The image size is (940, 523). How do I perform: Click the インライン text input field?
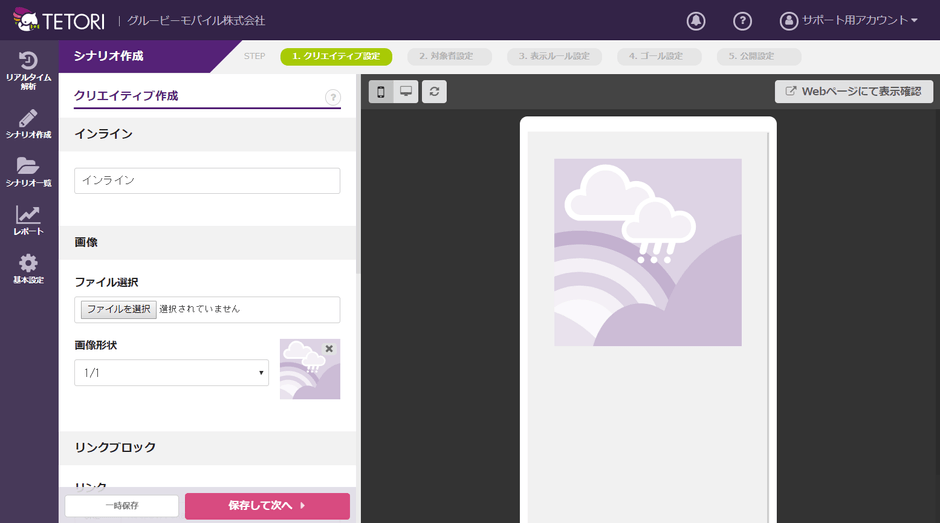pyautogui.click(x=207, y=181)
